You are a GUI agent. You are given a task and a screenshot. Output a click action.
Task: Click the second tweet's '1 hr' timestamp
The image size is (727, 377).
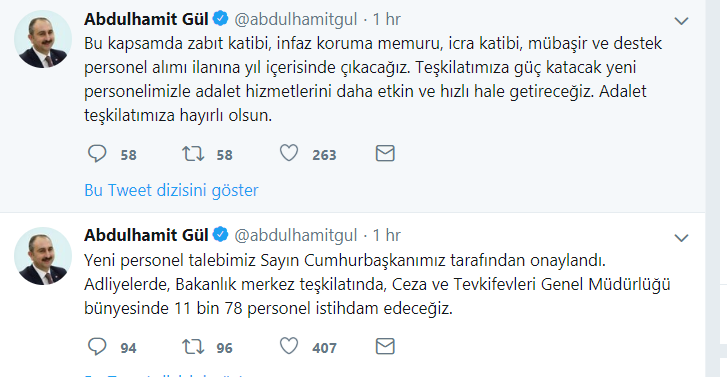(x=386, y=236)
